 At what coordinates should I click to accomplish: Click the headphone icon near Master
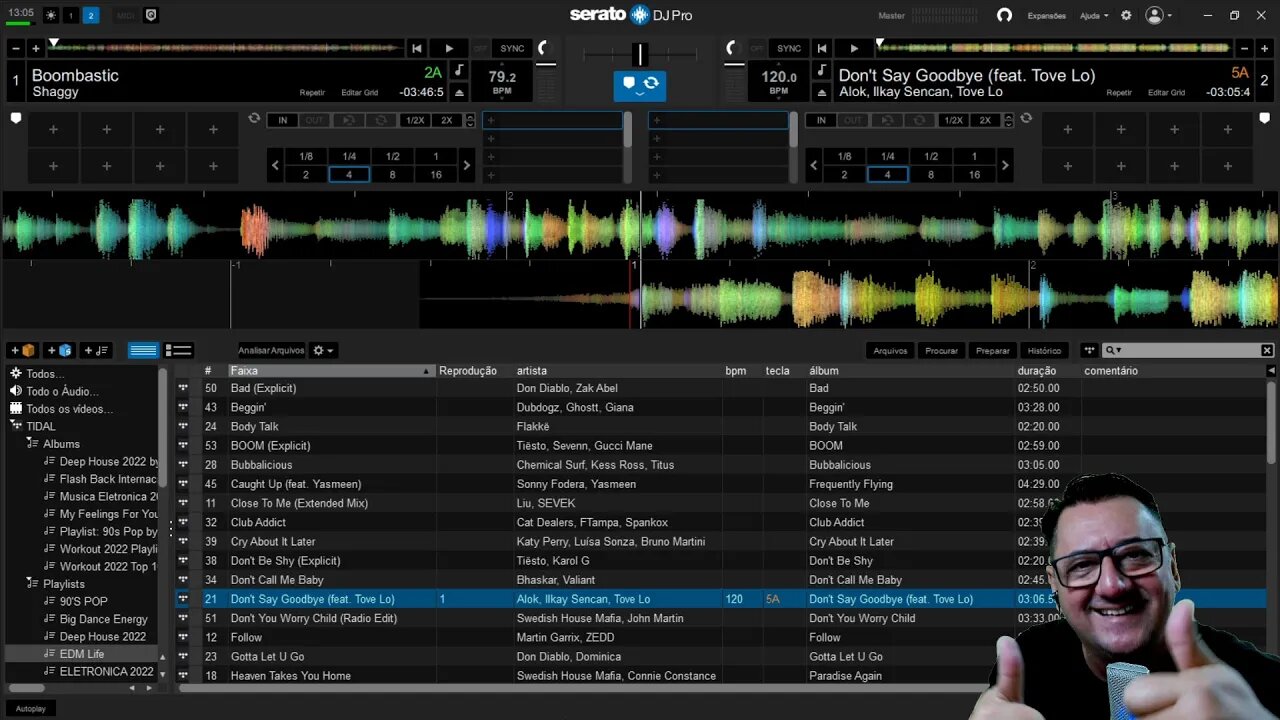[1004, 15]
